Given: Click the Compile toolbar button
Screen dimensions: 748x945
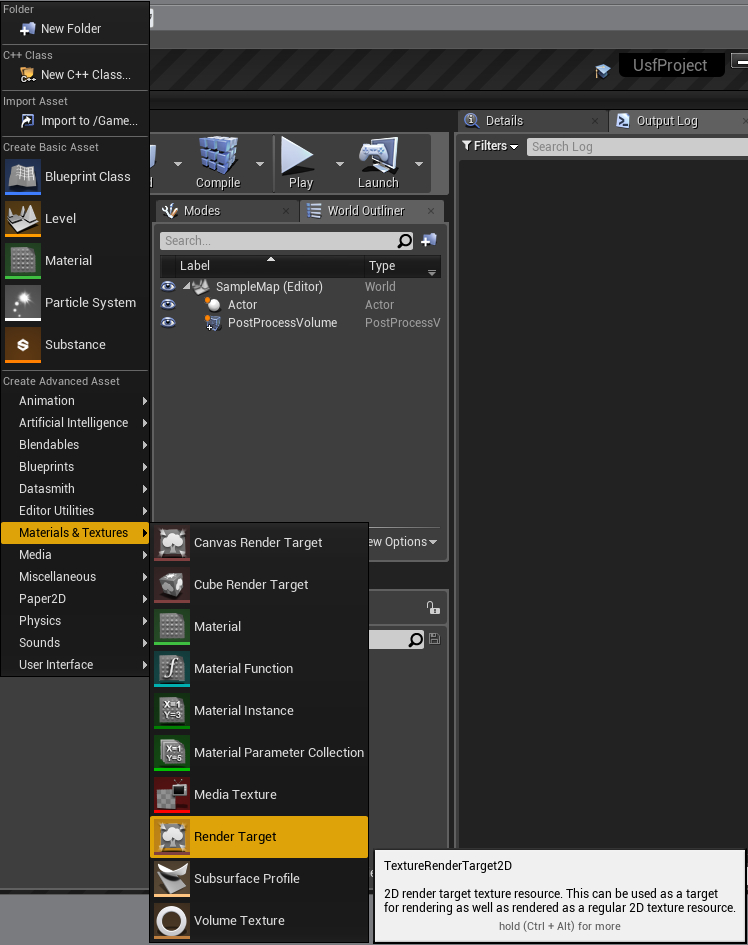Looking at the screenshot, I should coord(218,163).
